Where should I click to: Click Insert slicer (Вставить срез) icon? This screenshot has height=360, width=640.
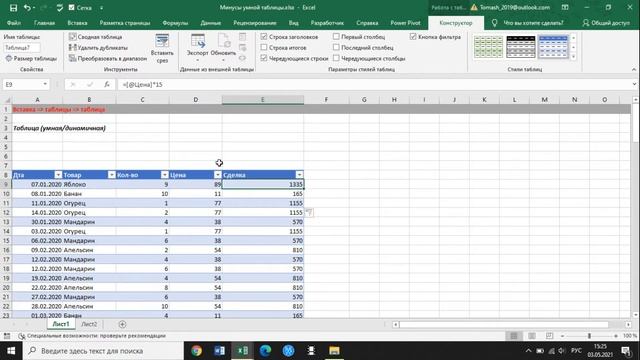click(x=162, y=48)
